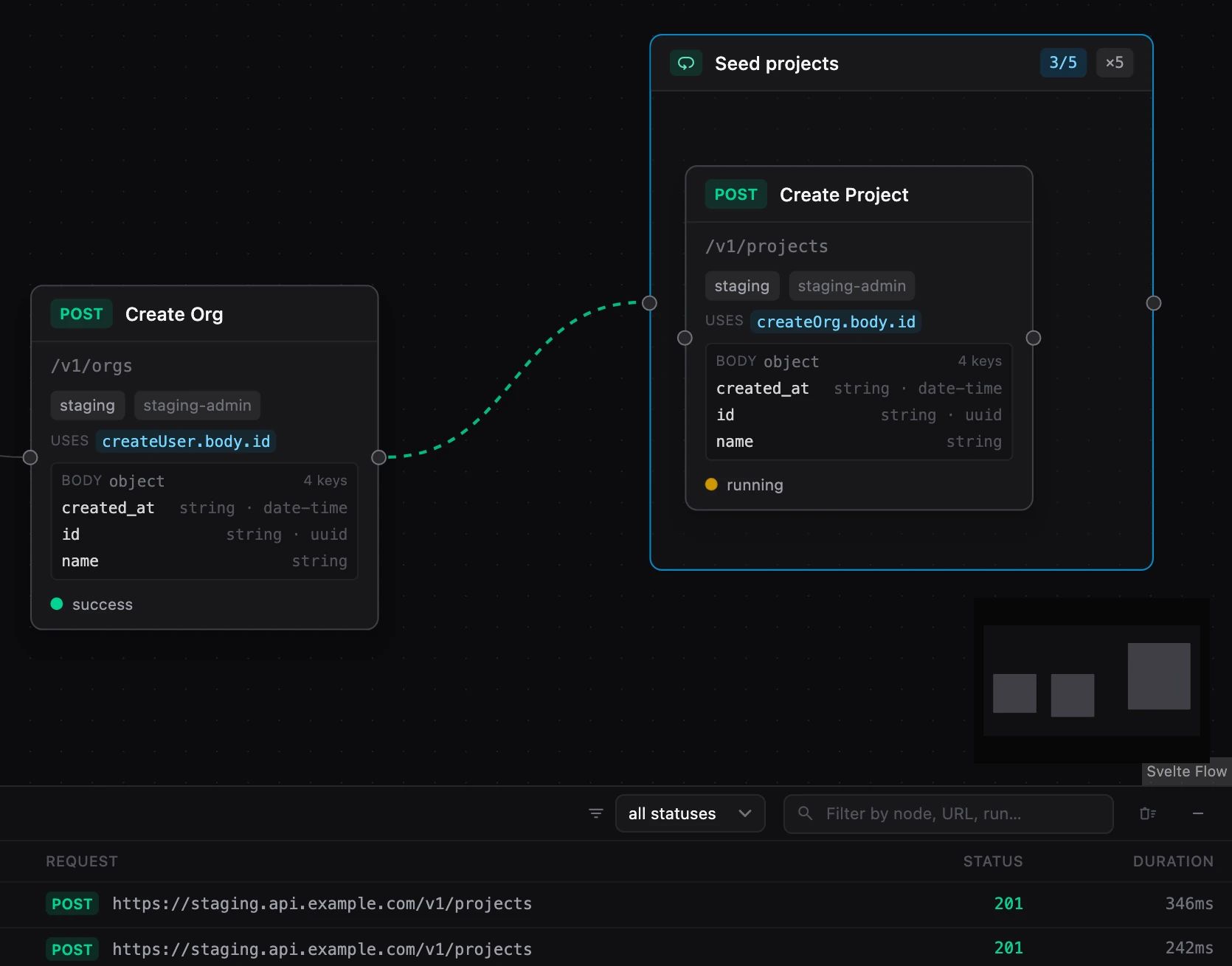Screen dimensions: 1232x966
Task: Click the Filter by node, URL, run field
Action: (948, 813)
